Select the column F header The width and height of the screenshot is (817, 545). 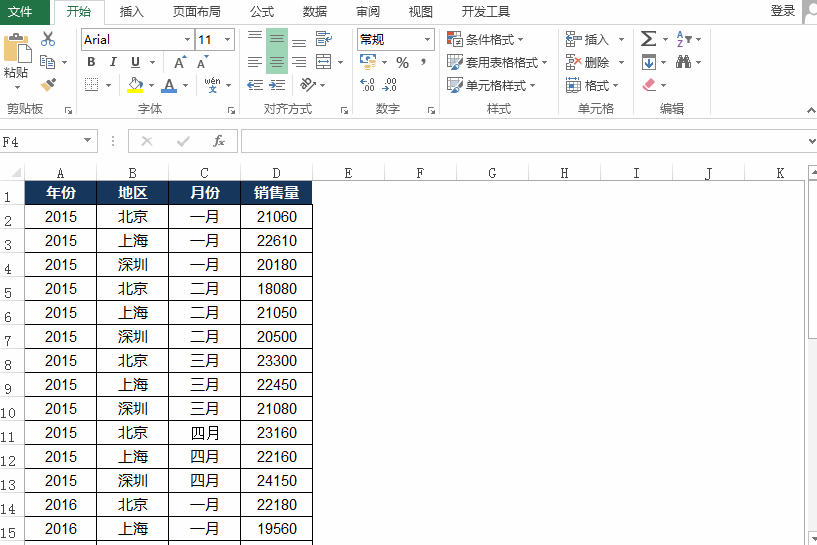[420, 173]
